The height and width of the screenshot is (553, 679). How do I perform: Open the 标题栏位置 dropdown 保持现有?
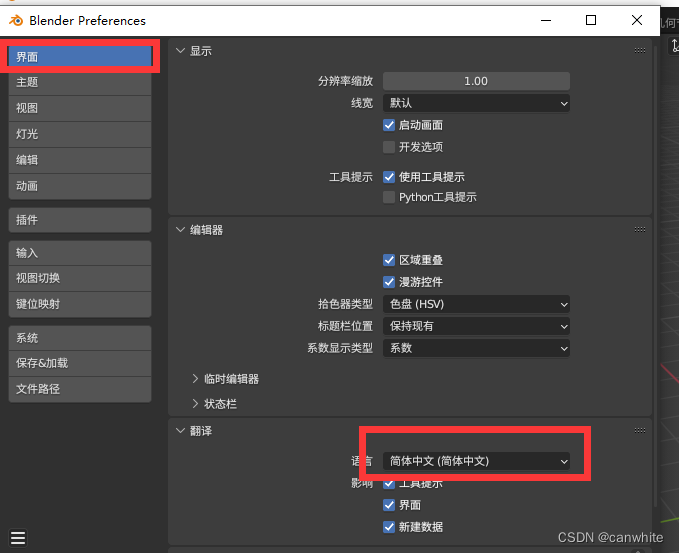tap(476, 326)
